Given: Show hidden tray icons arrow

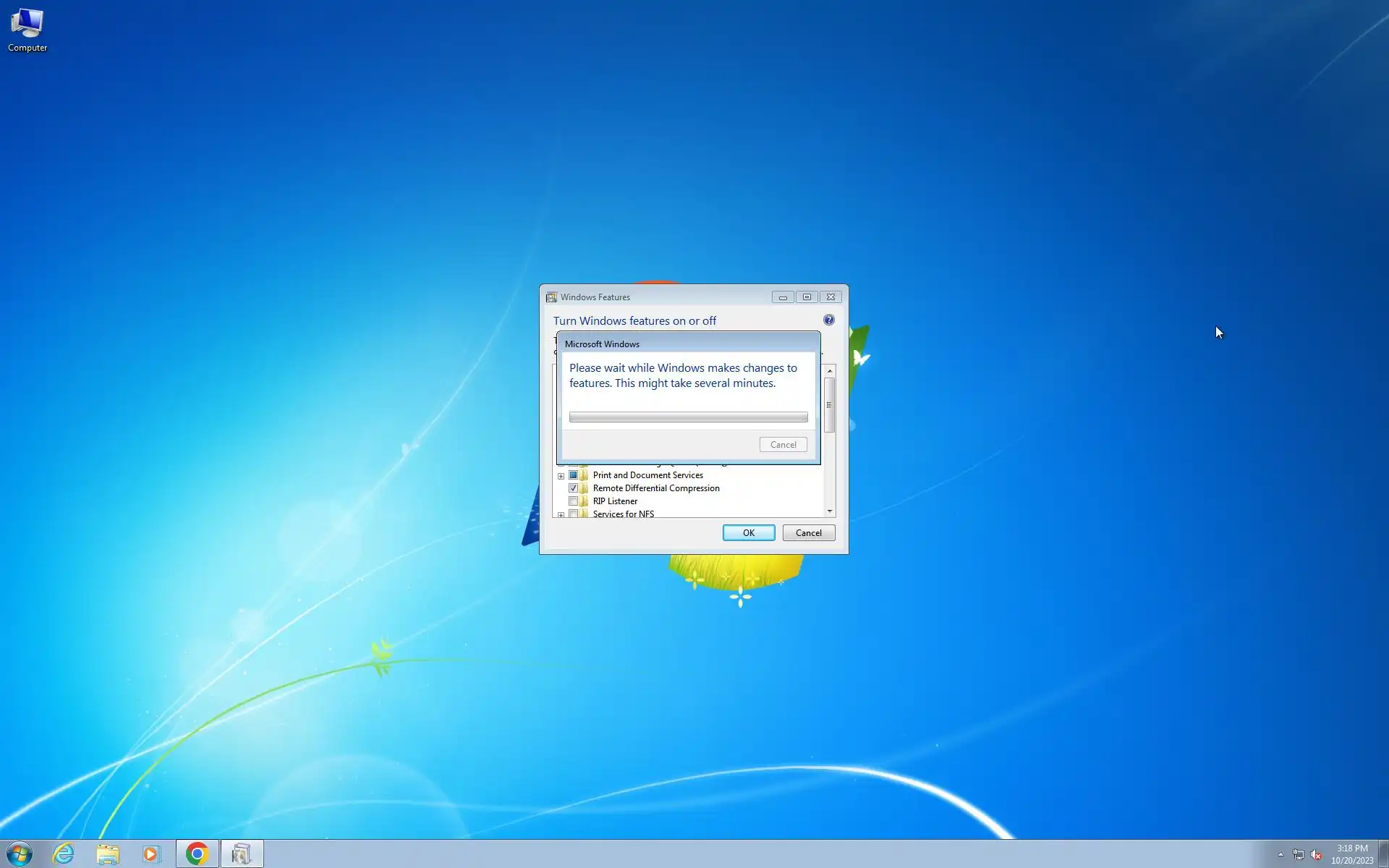Looking at the screenshot, I should pos(1280,854).
